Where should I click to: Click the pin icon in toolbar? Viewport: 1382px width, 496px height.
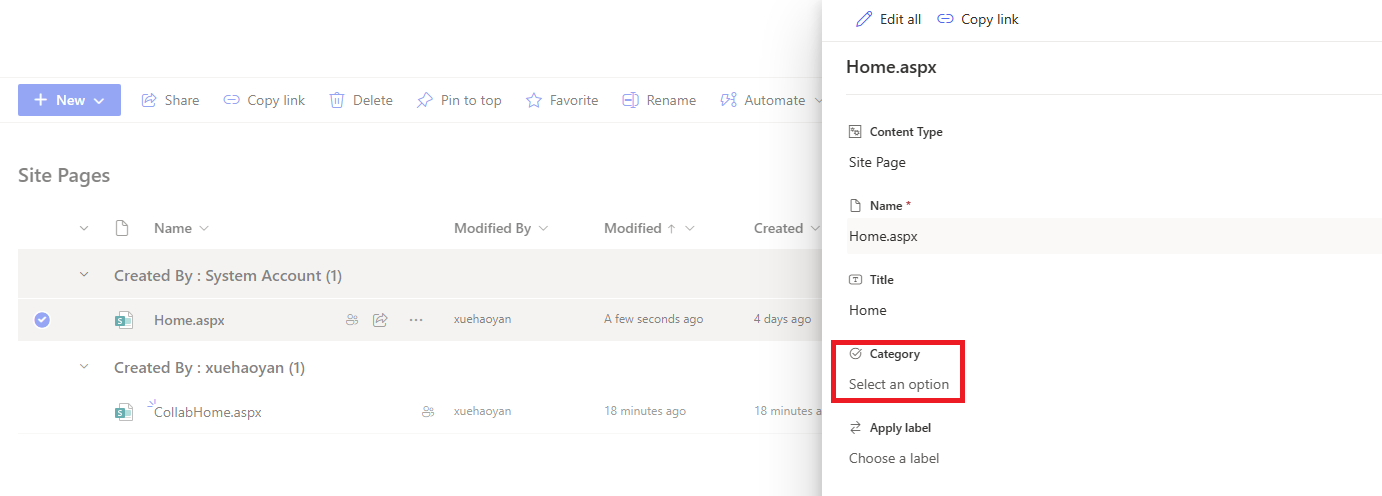coord(425,100)
